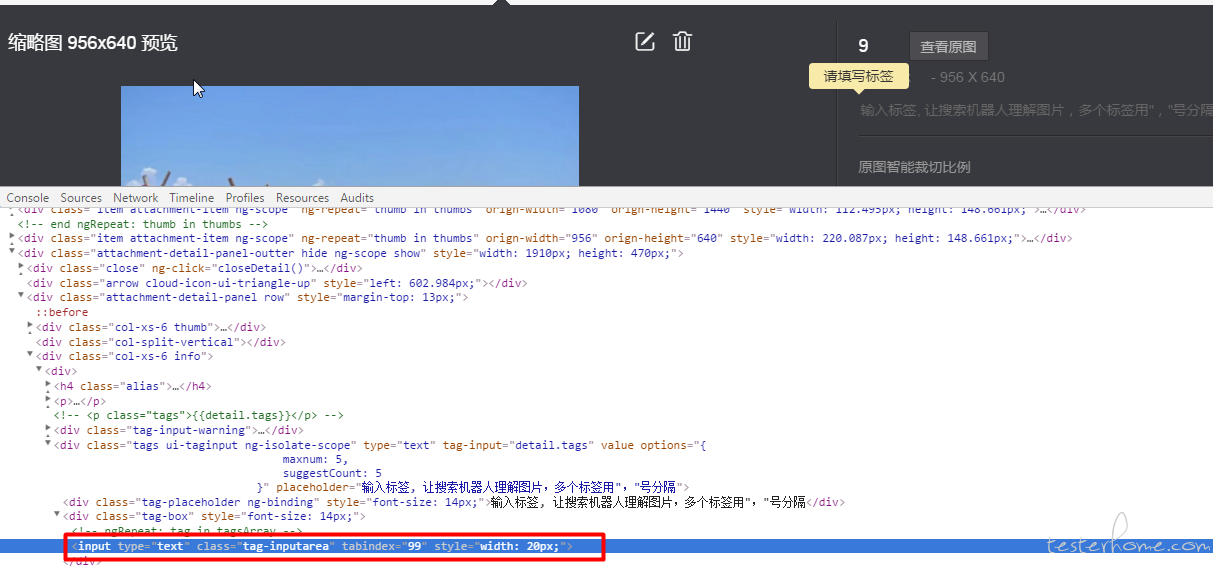Collapse the col-xs-6 info div
The height and width of the screenshot is (570, 1213).
point(30,355)
